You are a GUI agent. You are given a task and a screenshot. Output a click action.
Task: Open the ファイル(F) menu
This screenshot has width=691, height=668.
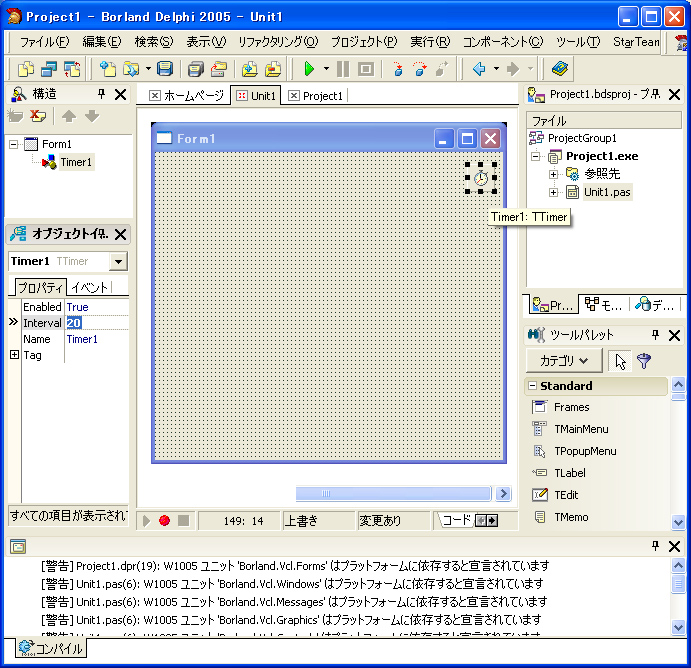pos(44,42)
